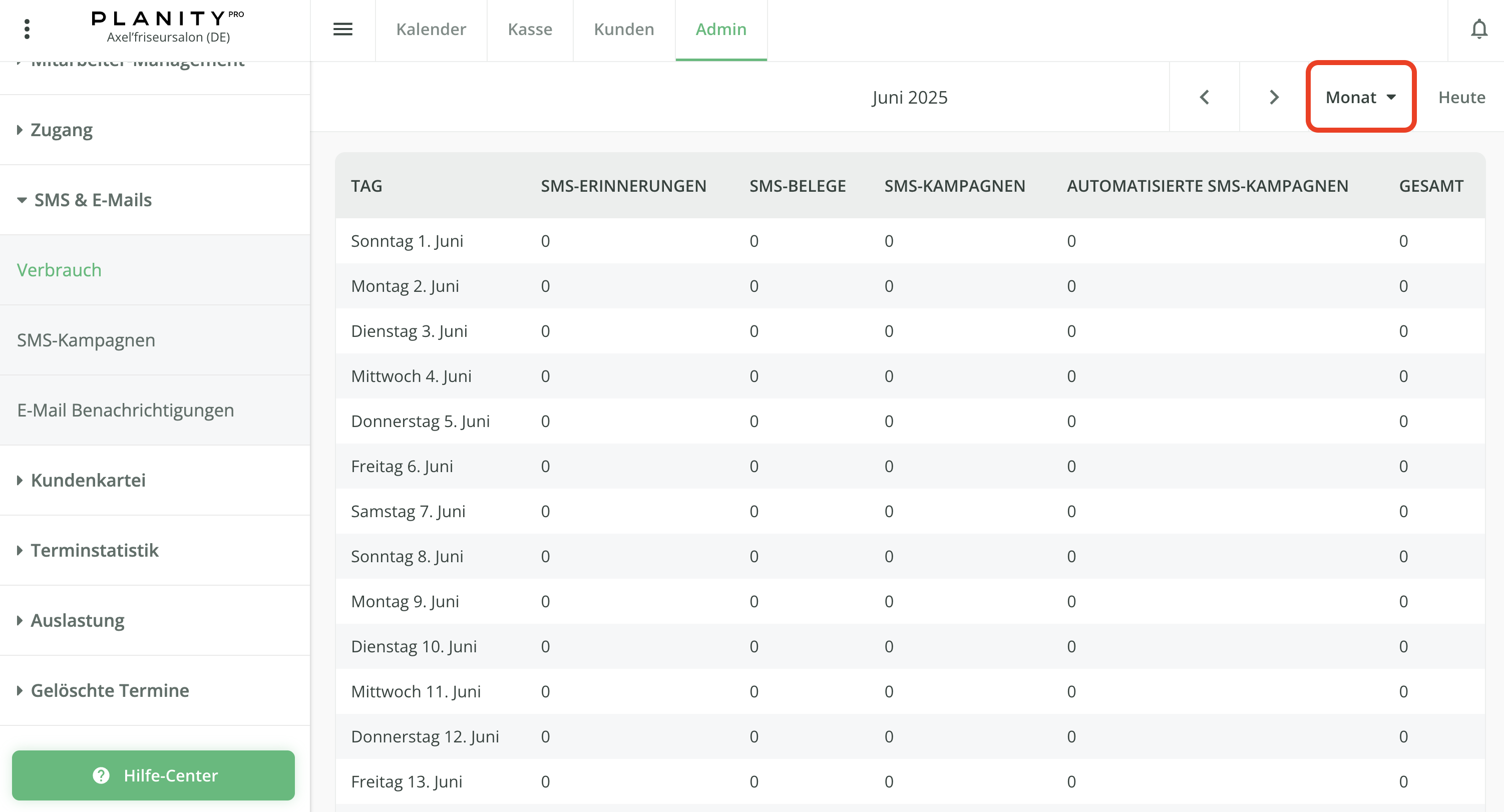The width and height of the screenshot is (1504, 812).
Task: Switch to the Kasse tab
Action: tap(530, 29)
